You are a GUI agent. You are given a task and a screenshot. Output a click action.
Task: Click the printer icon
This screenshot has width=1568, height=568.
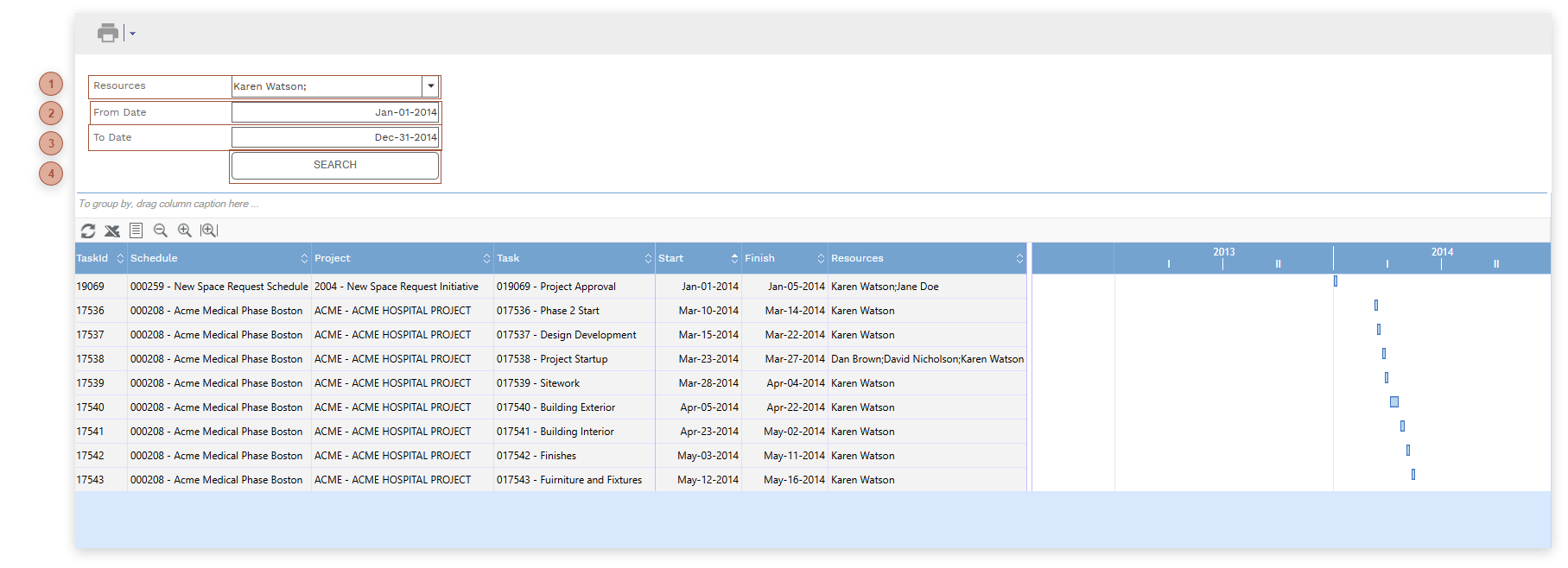pyautogui.click(x=108, y=34)
